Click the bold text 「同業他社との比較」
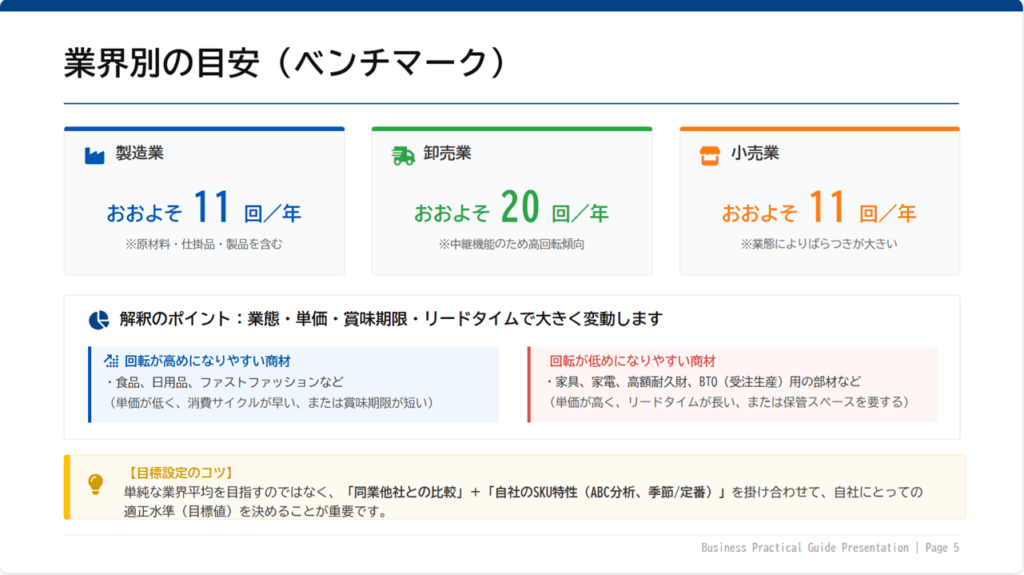Image resolution: width=1024 pixels, height=575 pixels. 405,492
